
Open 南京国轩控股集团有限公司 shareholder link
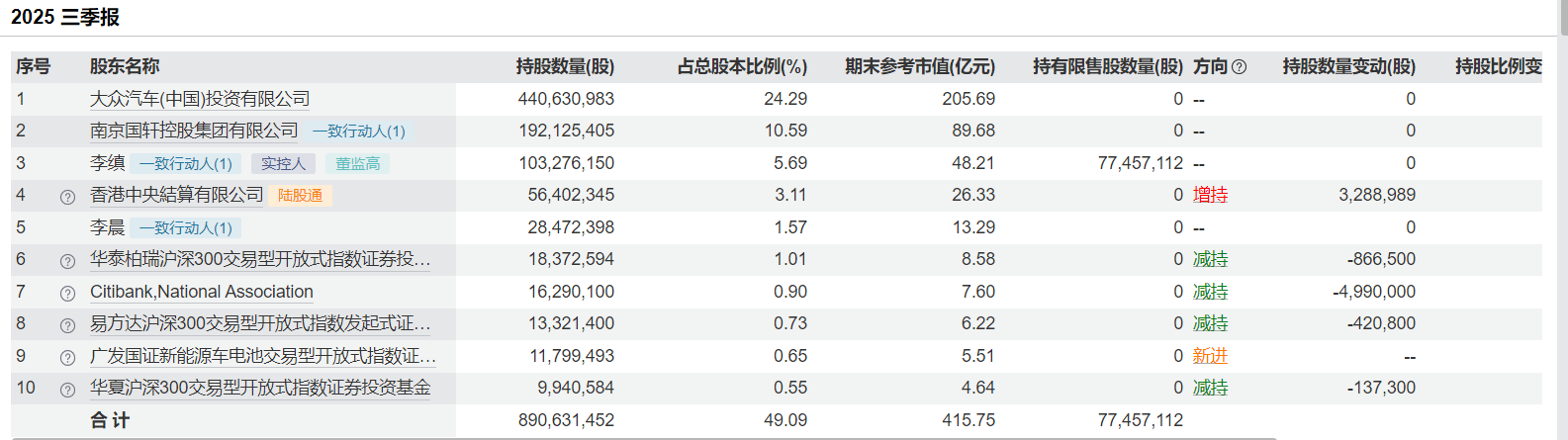pos(194,131)
